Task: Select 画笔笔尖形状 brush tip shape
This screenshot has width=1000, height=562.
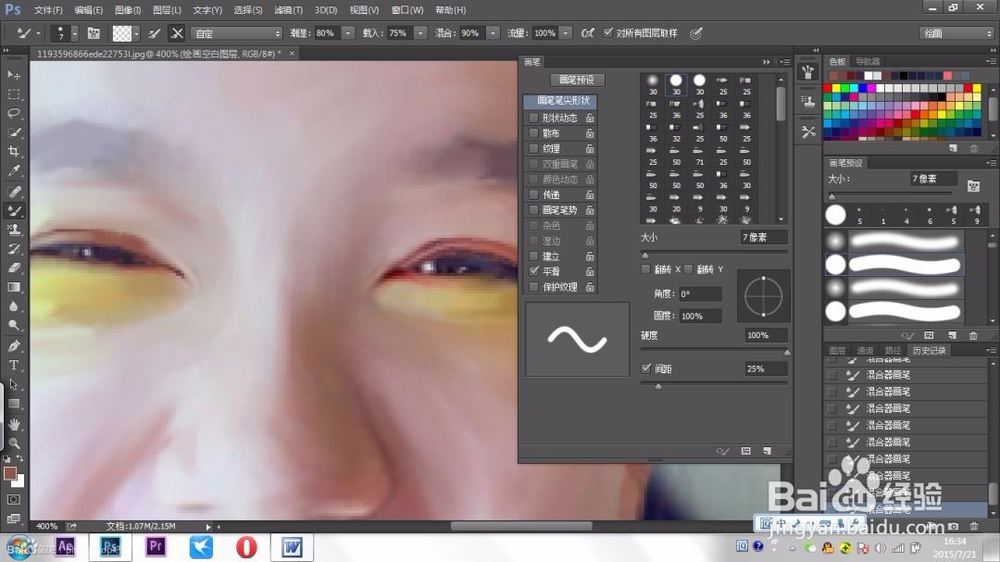Action: tap(561, 101)
